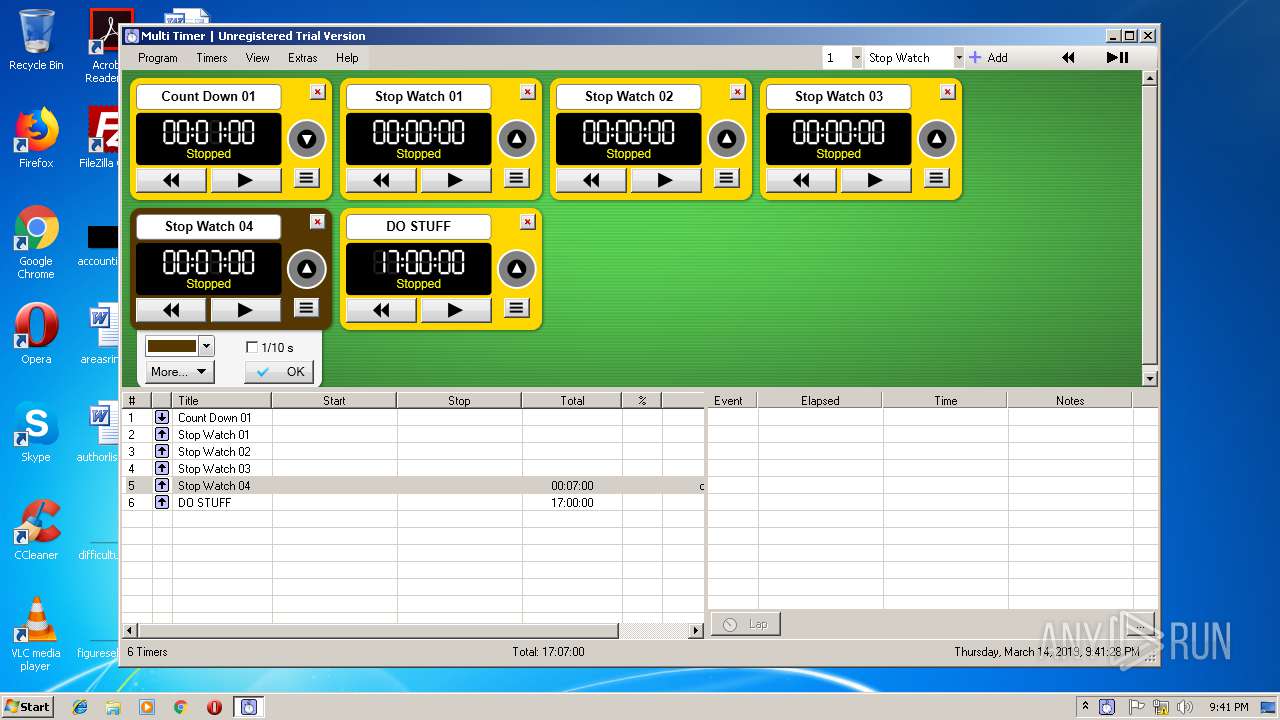Viewport: 1280px width, 720px height.
Task: Expand the timer count dropdown showing 1
Action: [x=857, y=58]
